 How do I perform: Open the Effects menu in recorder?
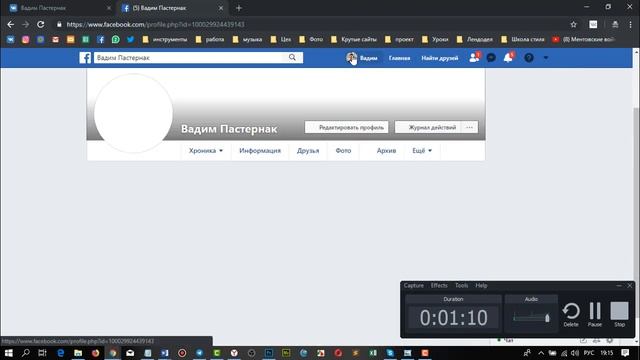click(x=439, y=286)
